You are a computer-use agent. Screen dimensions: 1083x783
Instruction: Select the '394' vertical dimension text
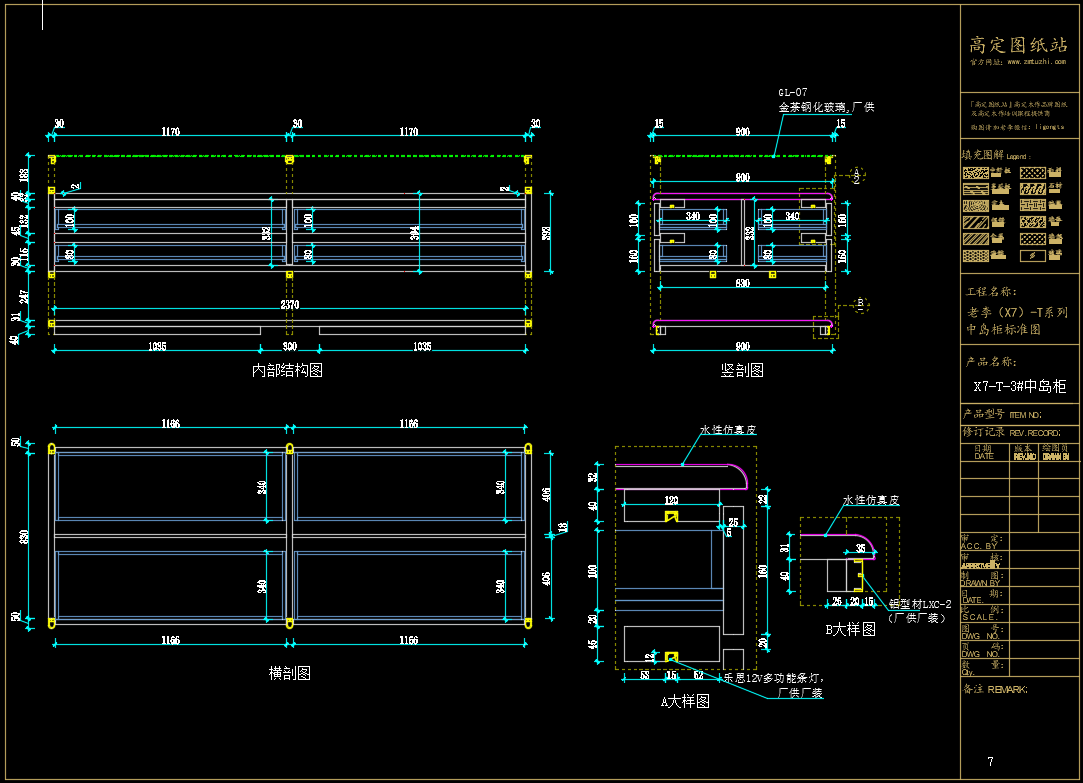click(x=414, y=233)
